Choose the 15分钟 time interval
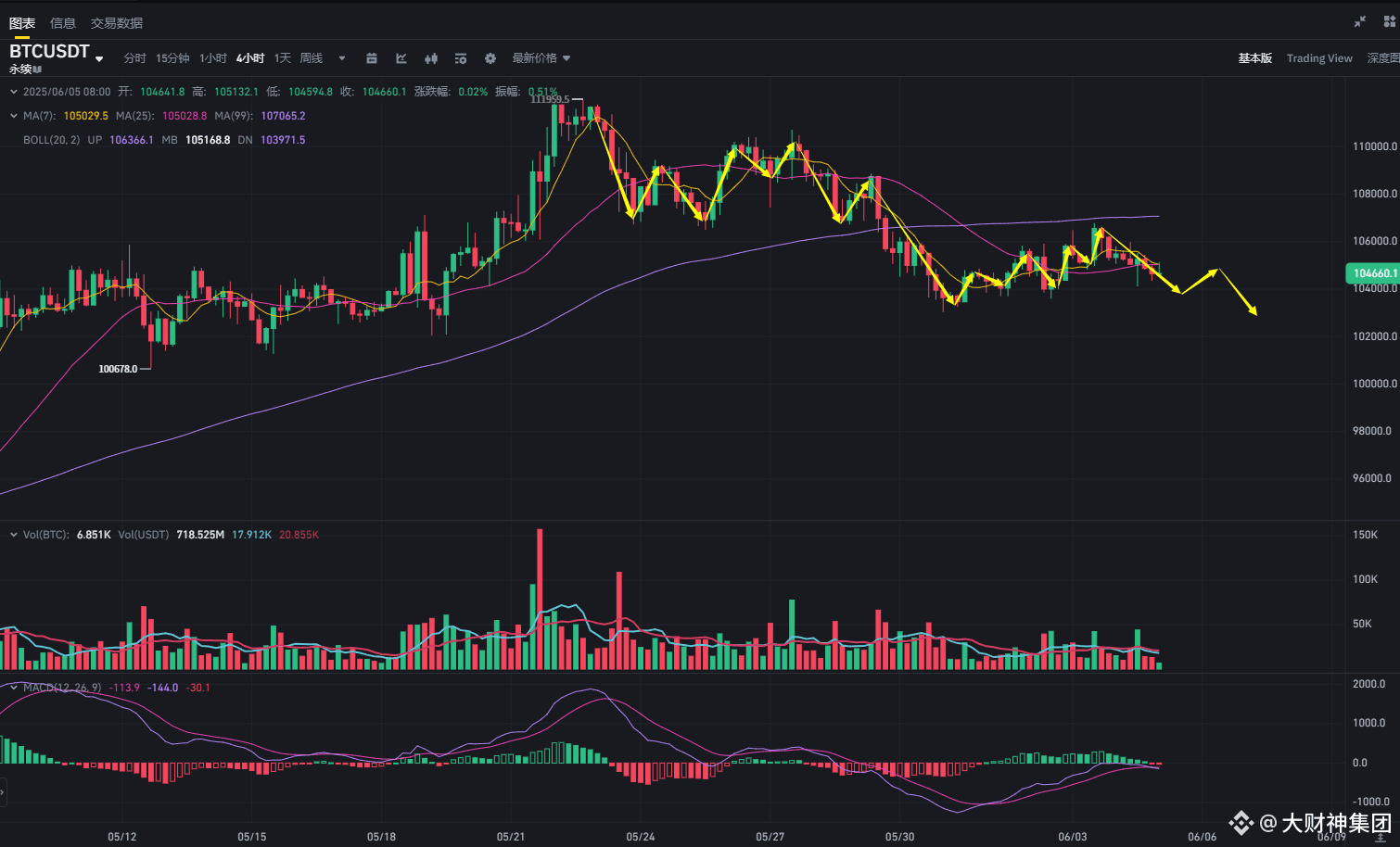Viewport: 1400px width, 847px height. pos(172,58)
